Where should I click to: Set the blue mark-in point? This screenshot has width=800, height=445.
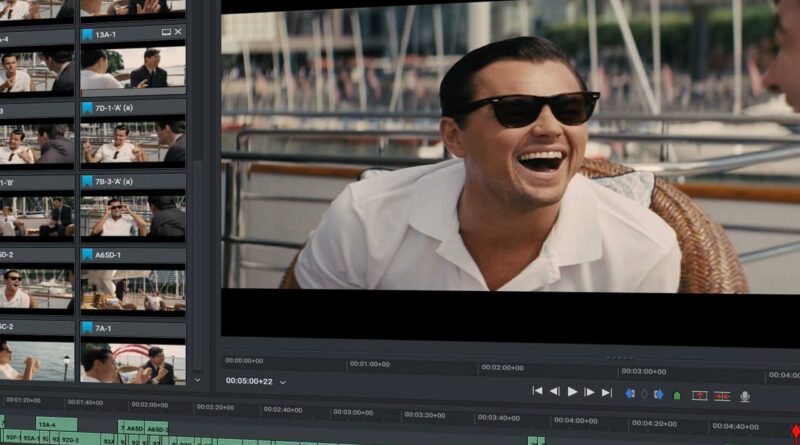pyautogui.click(x=630, y=393)
